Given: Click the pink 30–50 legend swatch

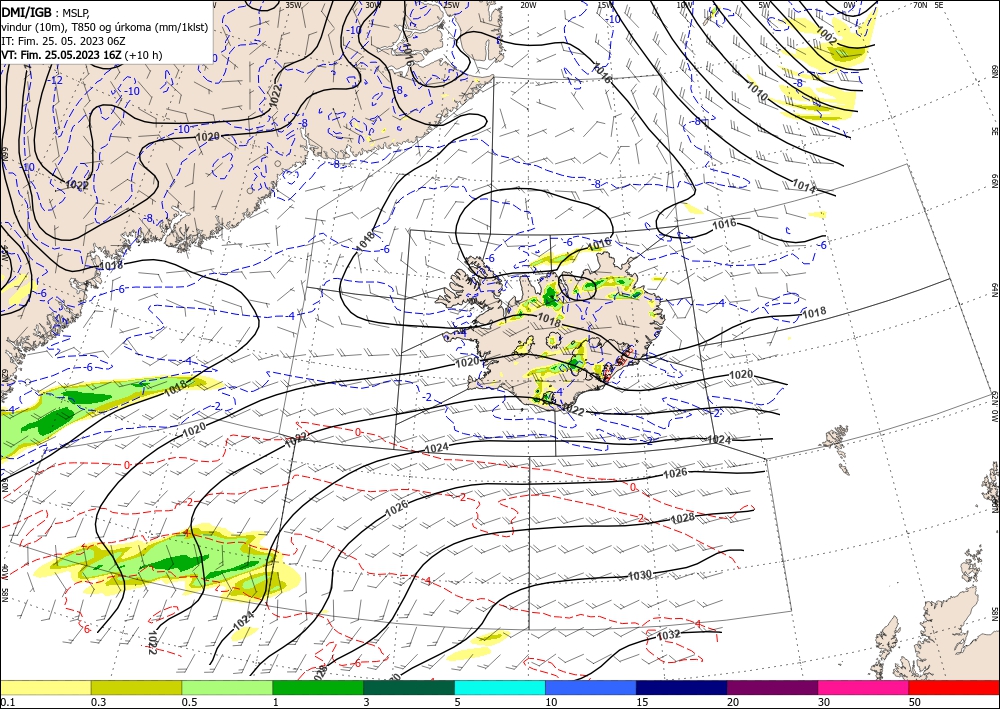Looking at the screenshot, I should pos(864,687).
